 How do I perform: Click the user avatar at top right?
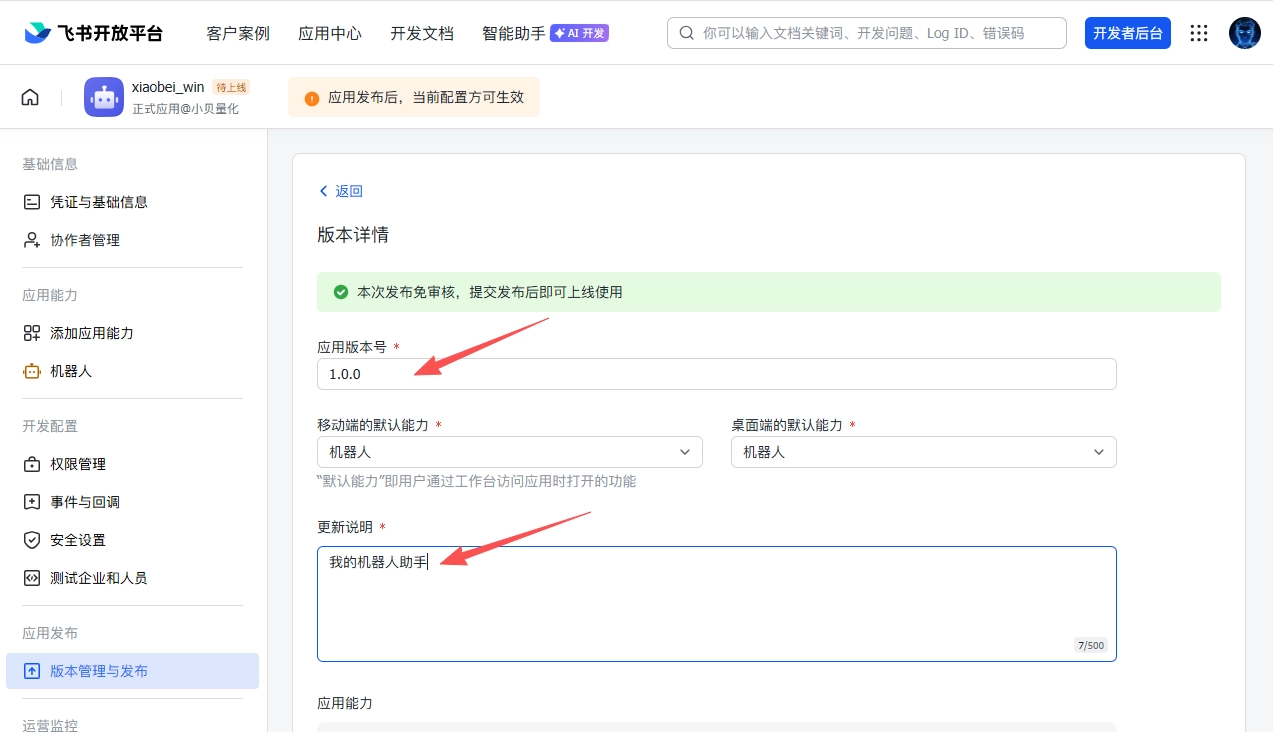coord(1244,33)
